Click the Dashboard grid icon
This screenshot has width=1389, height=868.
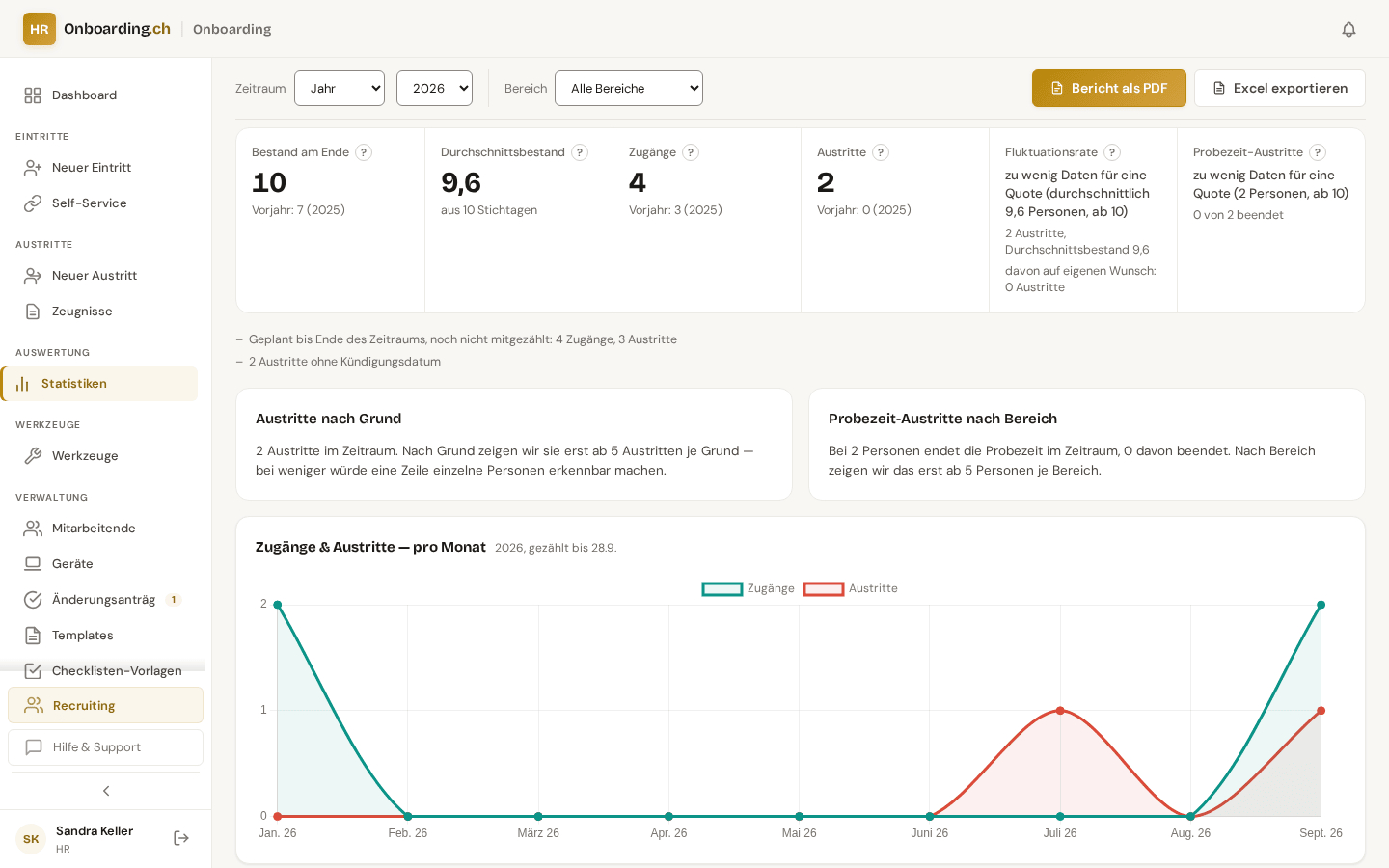coord(33,95)
